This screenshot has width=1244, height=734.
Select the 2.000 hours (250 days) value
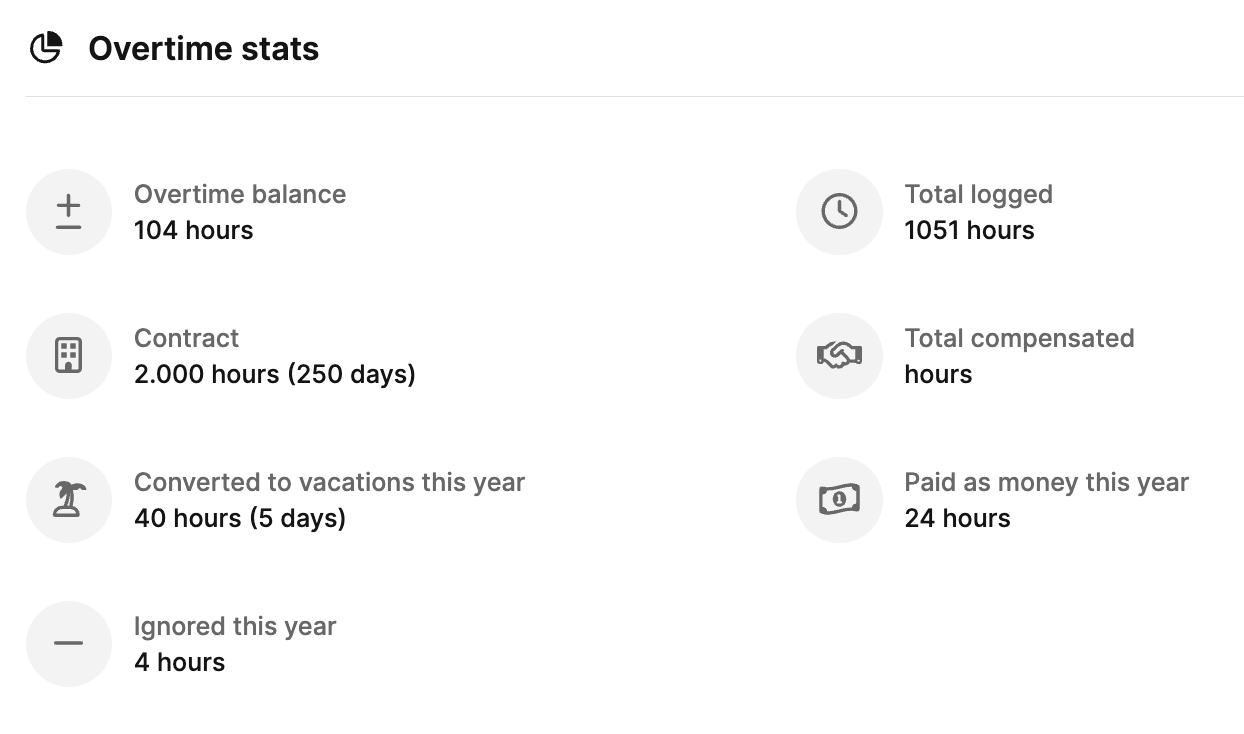click(274, 374)
